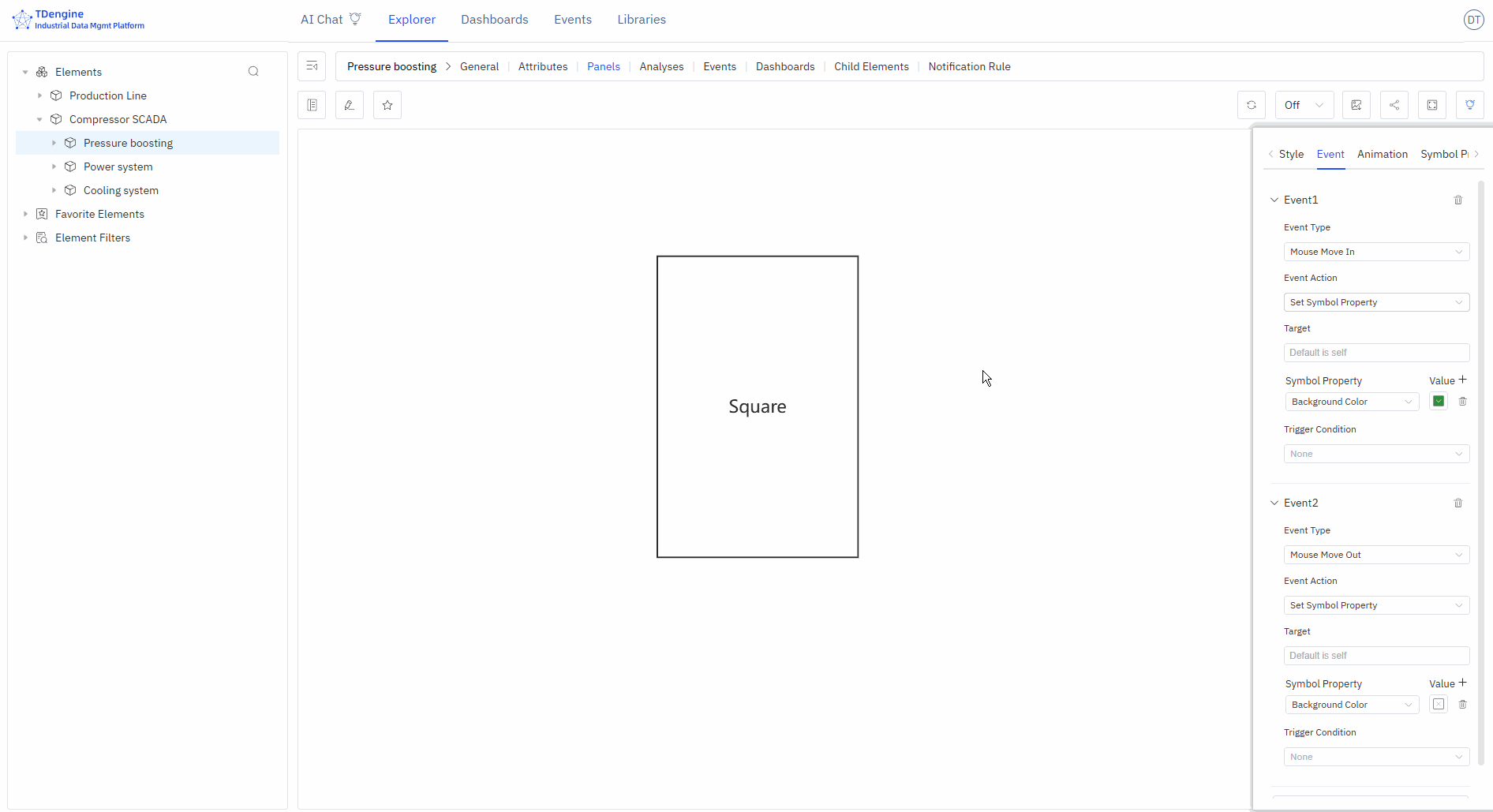The image size is (1493, 812).
Task: Open the auto-refresh Off dropdown
Action: [1304, 105]
